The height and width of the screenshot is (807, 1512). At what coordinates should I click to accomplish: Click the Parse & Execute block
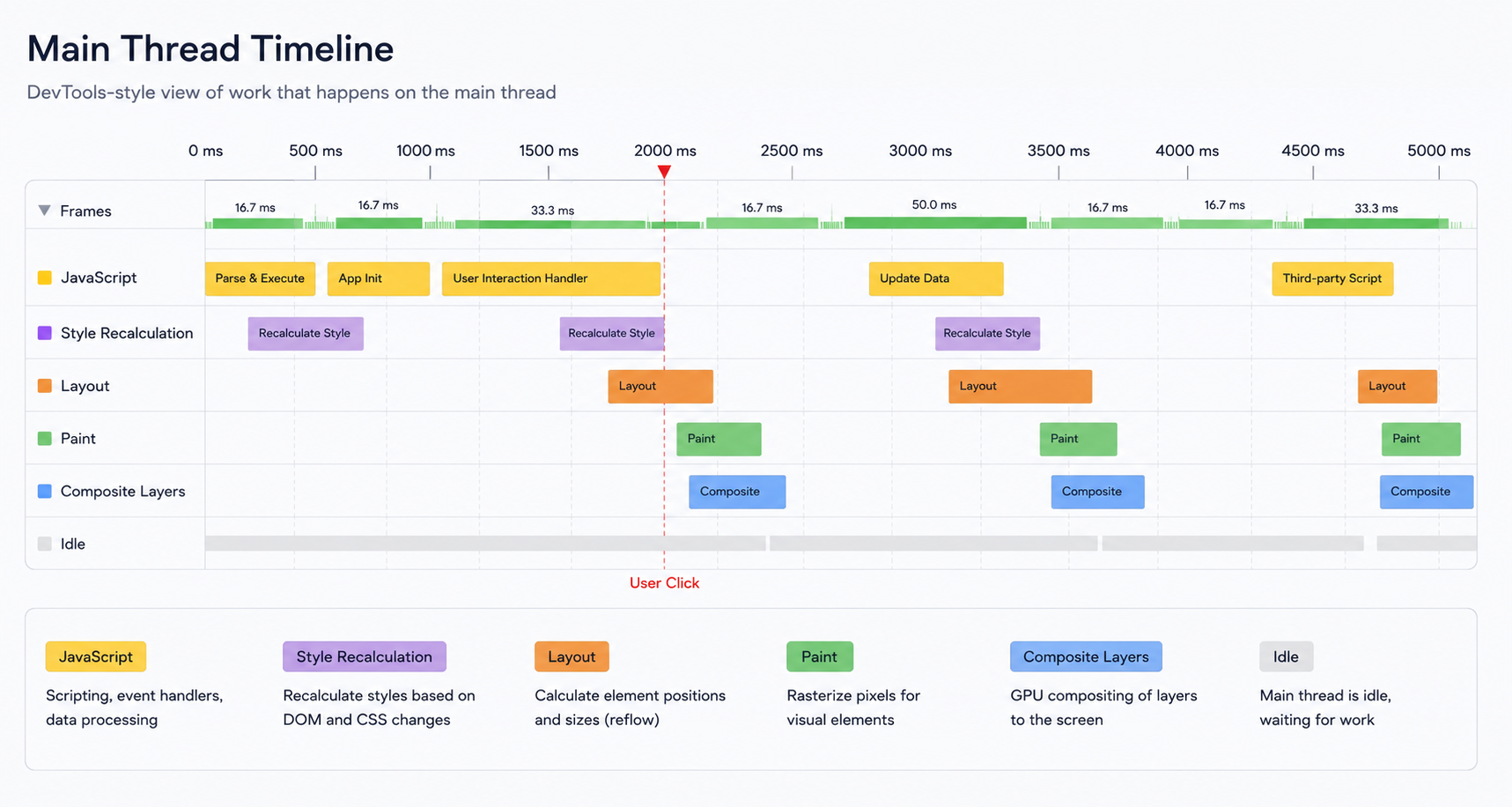pyautogui.click(x=260, y=278)
